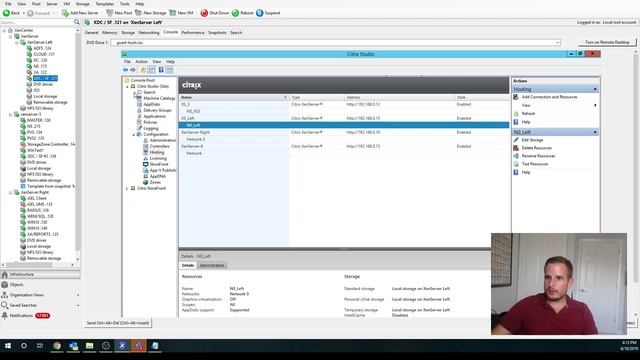Click the Refresh icon in Actions pane
640x360 pixels.
click(x=516, y=114)
